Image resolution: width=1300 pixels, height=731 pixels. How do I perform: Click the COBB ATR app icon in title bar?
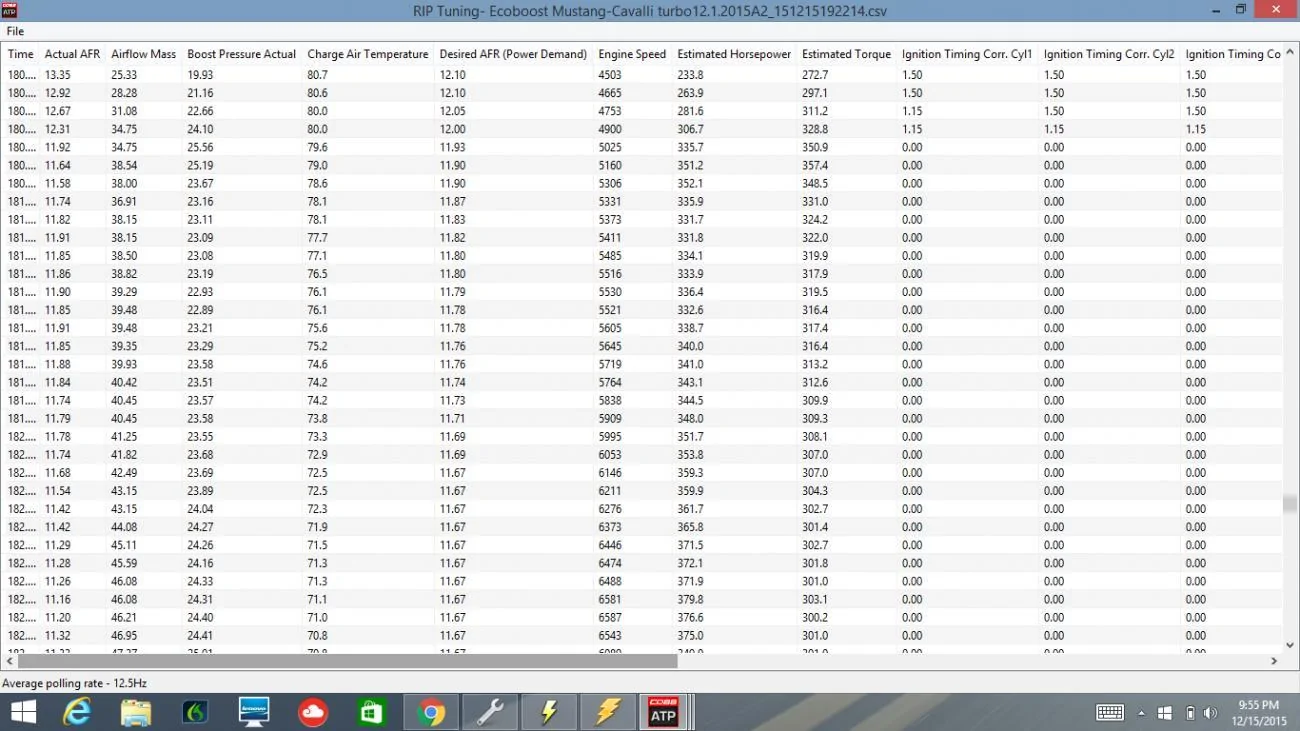coord(9,10)
